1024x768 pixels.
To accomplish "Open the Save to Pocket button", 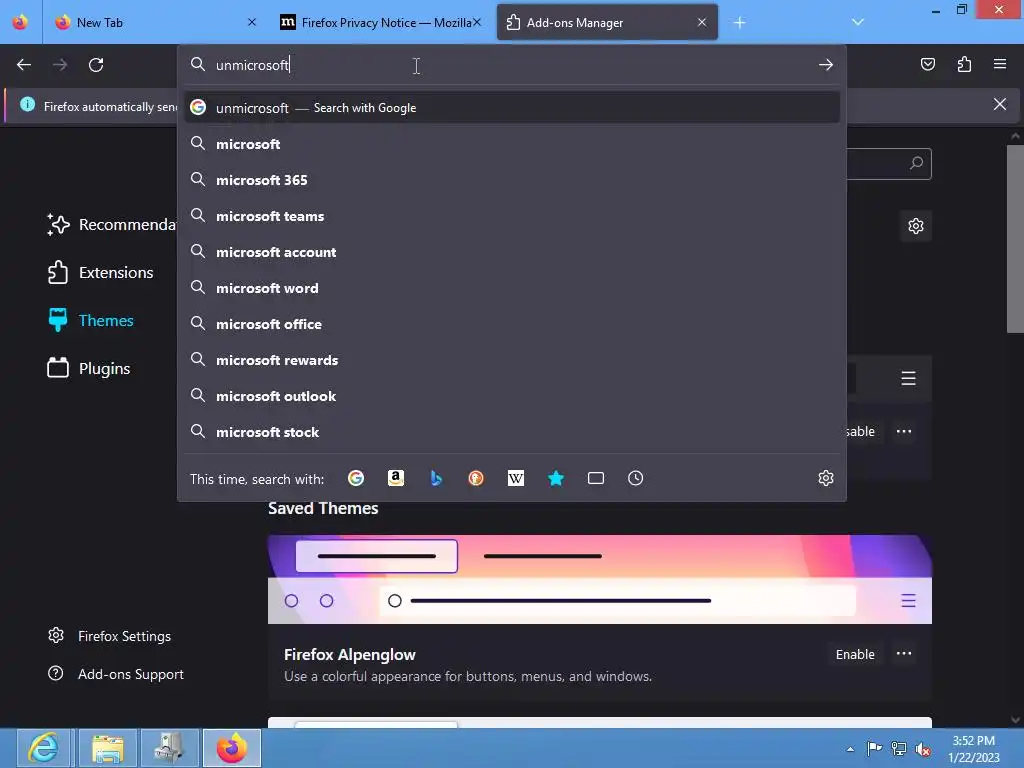I will point(927,64).
